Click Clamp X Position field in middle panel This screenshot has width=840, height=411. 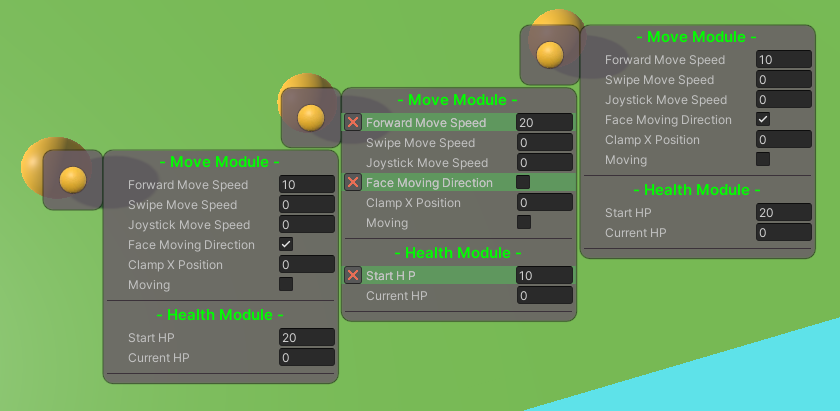(545, 203)
